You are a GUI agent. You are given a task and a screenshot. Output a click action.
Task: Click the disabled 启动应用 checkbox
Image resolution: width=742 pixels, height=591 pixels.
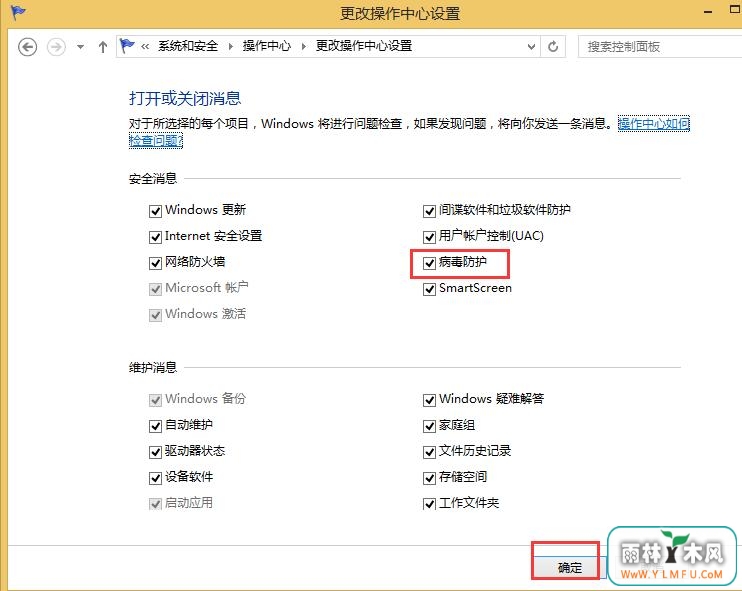(155, 504)
